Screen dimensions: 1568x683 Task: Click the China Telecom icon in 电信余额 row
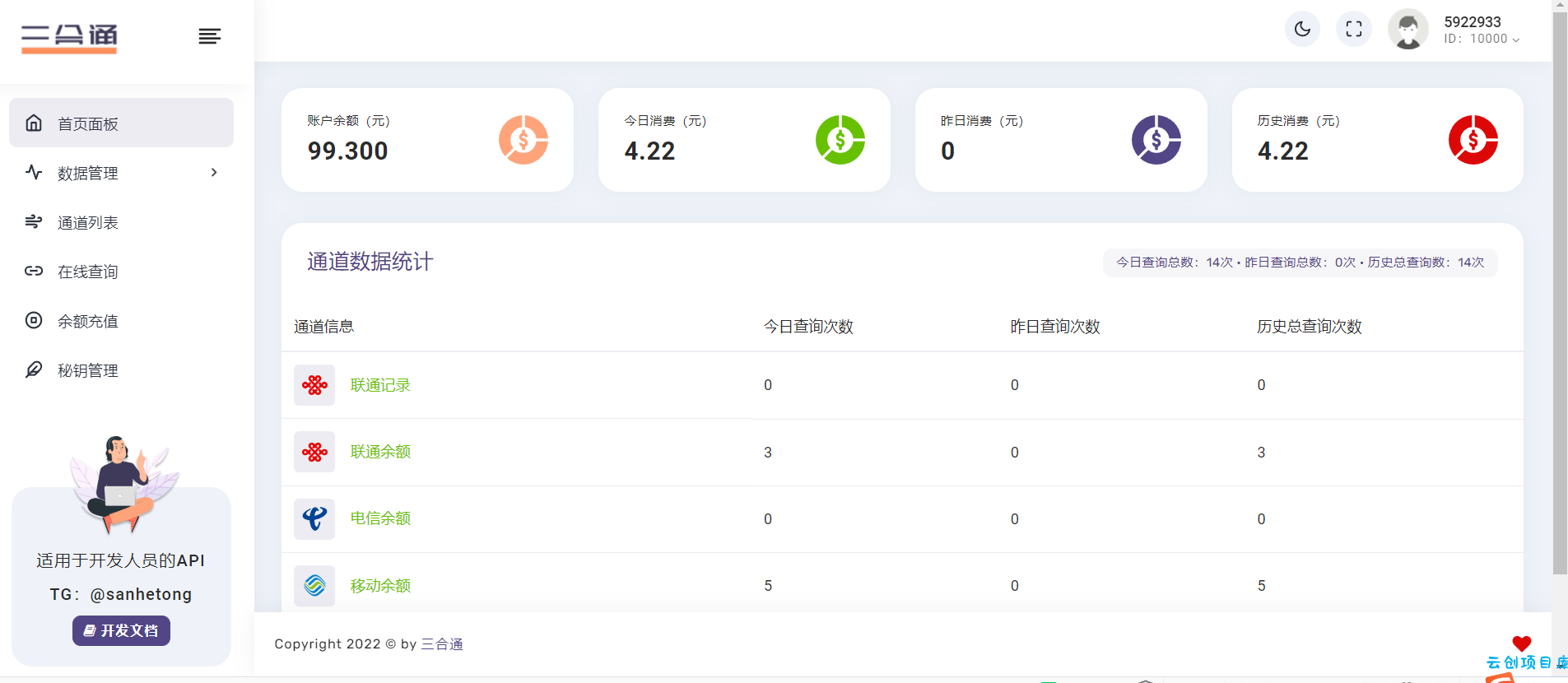tap(314, 519)
